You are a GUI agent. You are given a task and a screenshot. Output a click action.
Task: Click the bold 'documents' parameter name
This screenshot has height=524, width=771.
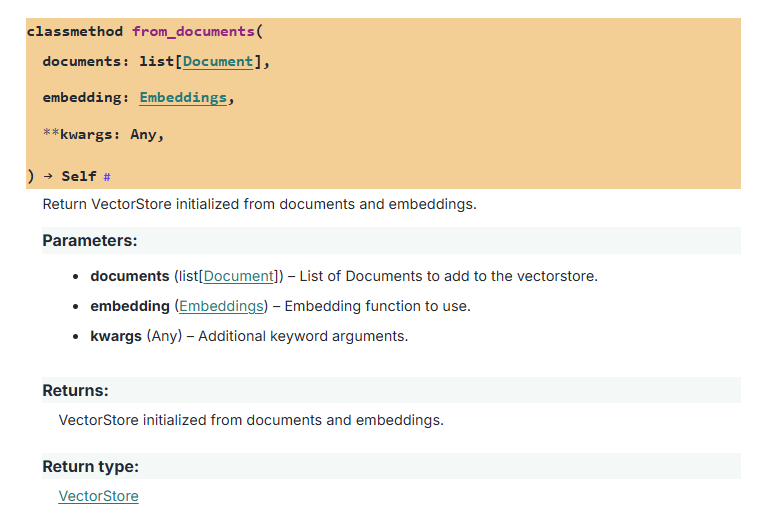[130, 276]
